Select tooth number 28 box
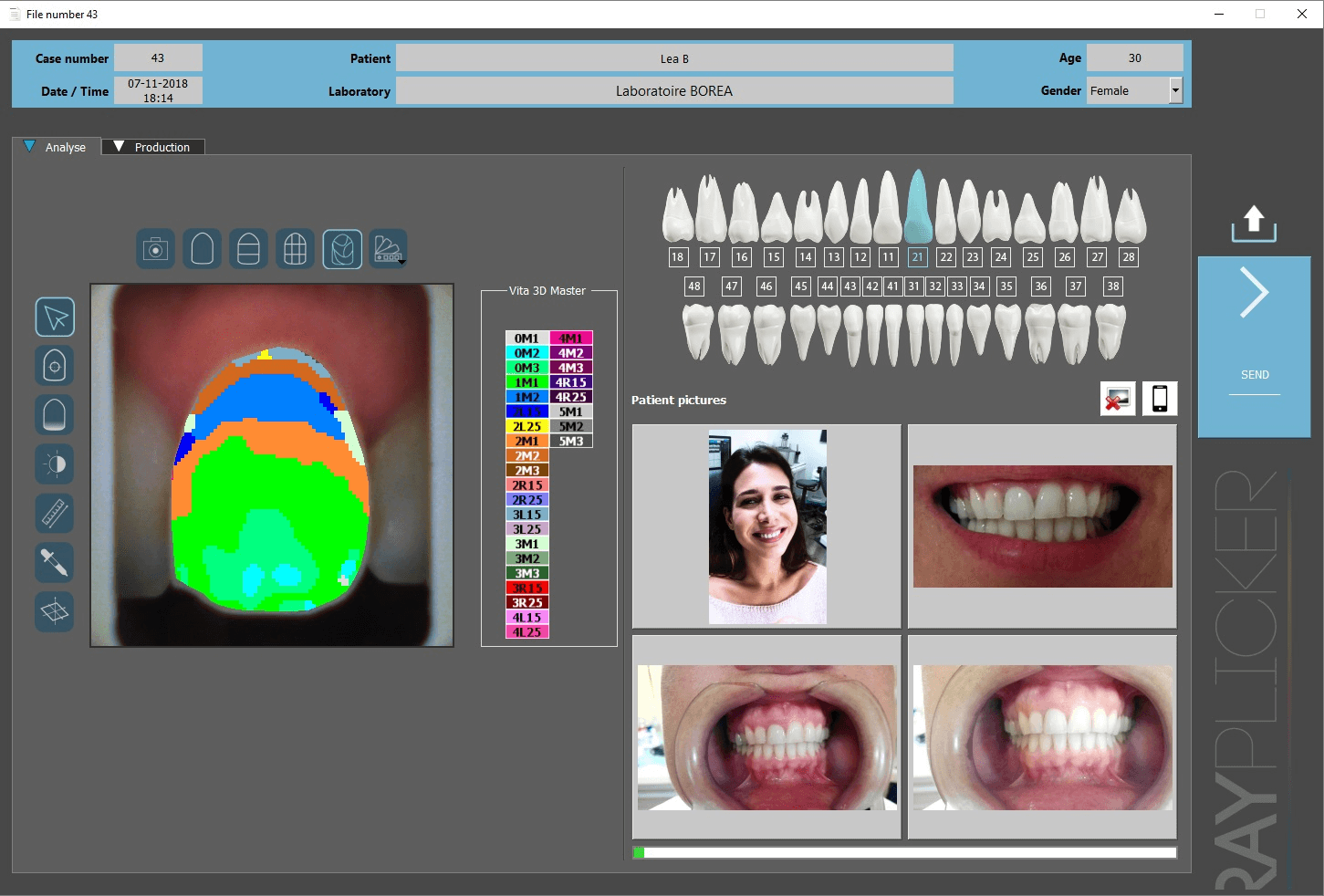The width and height of the screenshot is (1324, 896). click(x=1129, y=257)
